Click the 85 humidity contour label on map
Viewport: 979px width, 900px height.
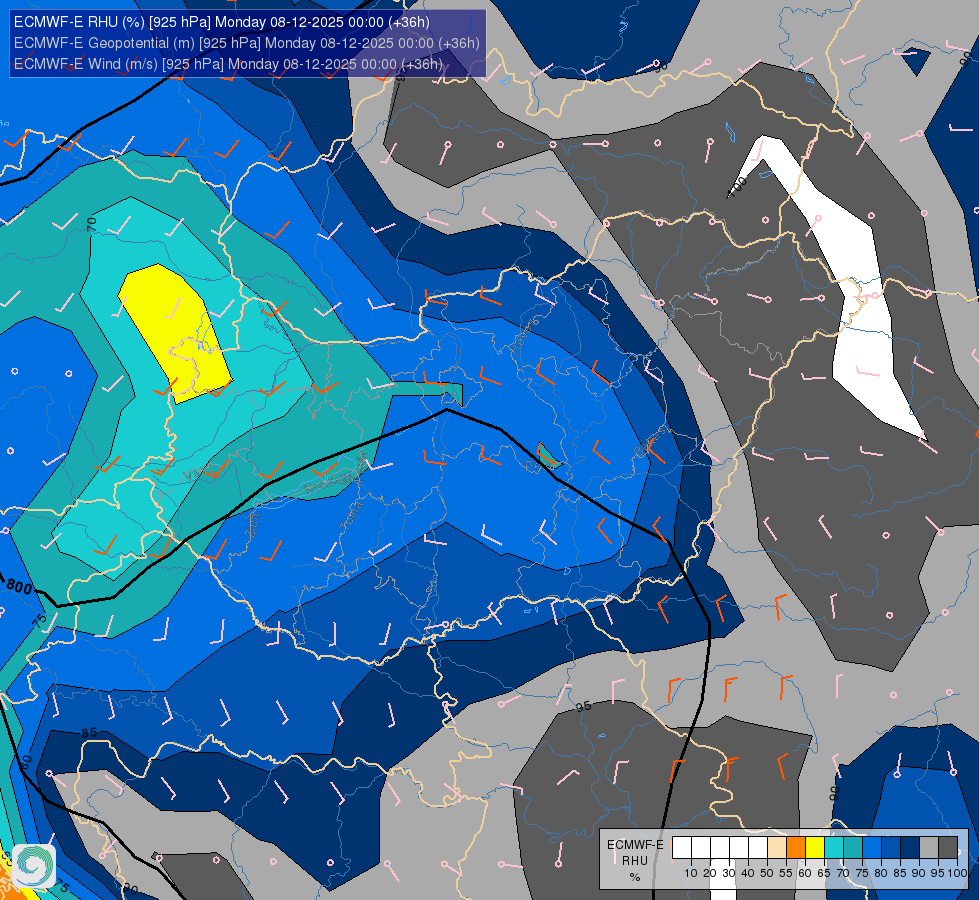[x=89, y=733]
